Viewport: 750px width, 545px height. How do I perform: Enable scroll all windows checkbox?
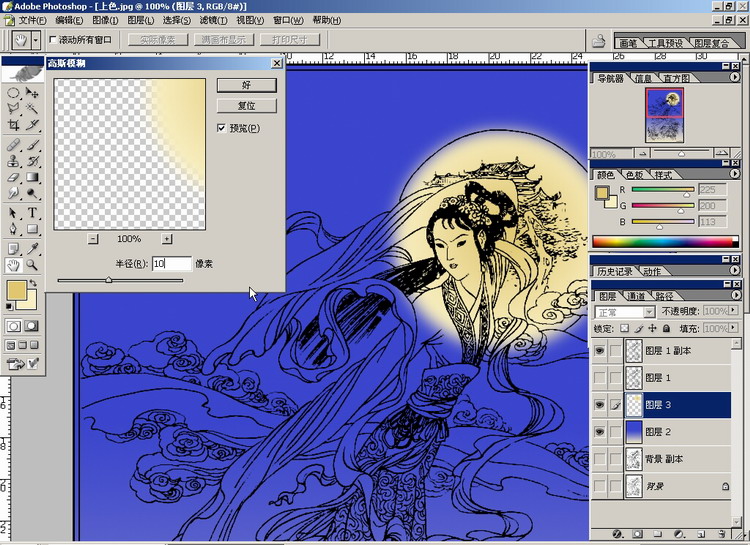click(53, 40)
